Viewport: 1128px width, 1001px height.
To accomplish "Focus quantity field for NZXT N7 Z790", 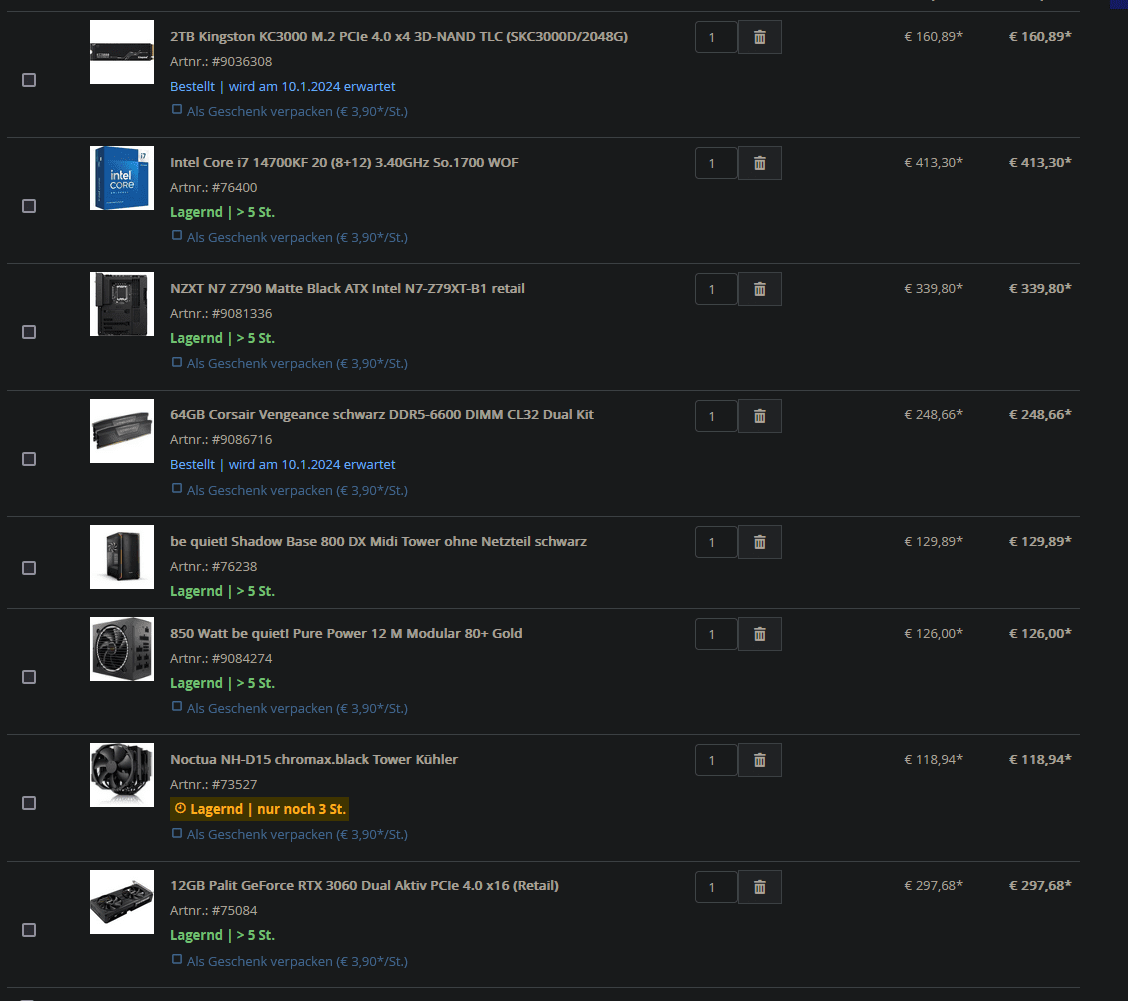I will coord(716,289).
